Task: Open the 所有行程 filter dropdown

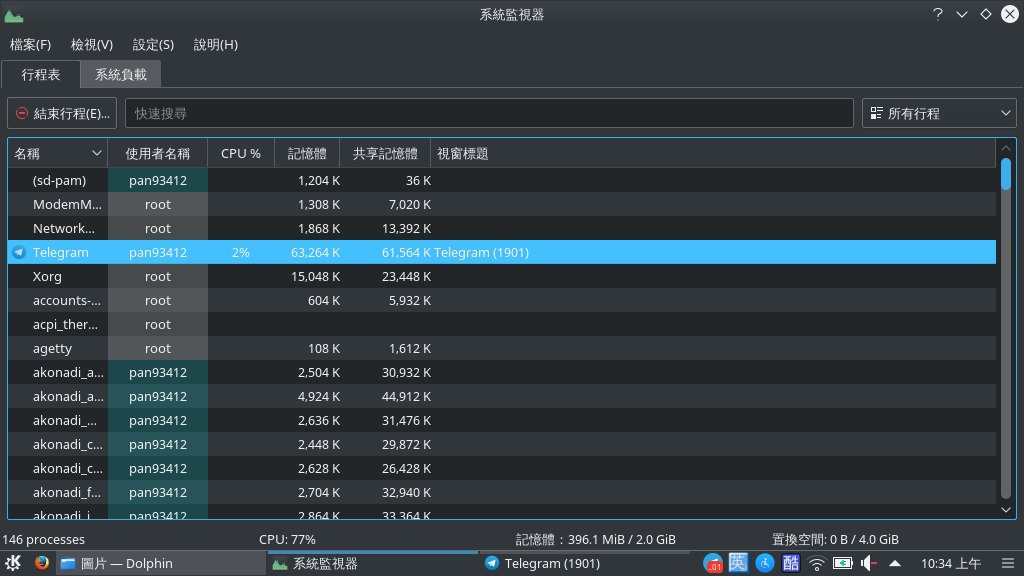Action: pos(939,113)
